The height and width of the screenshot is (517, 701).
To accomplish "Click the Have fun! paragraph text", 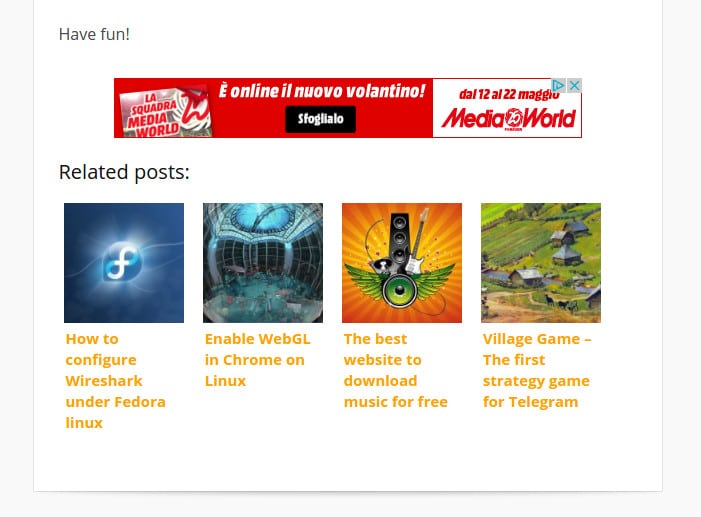I will point(94,34).
